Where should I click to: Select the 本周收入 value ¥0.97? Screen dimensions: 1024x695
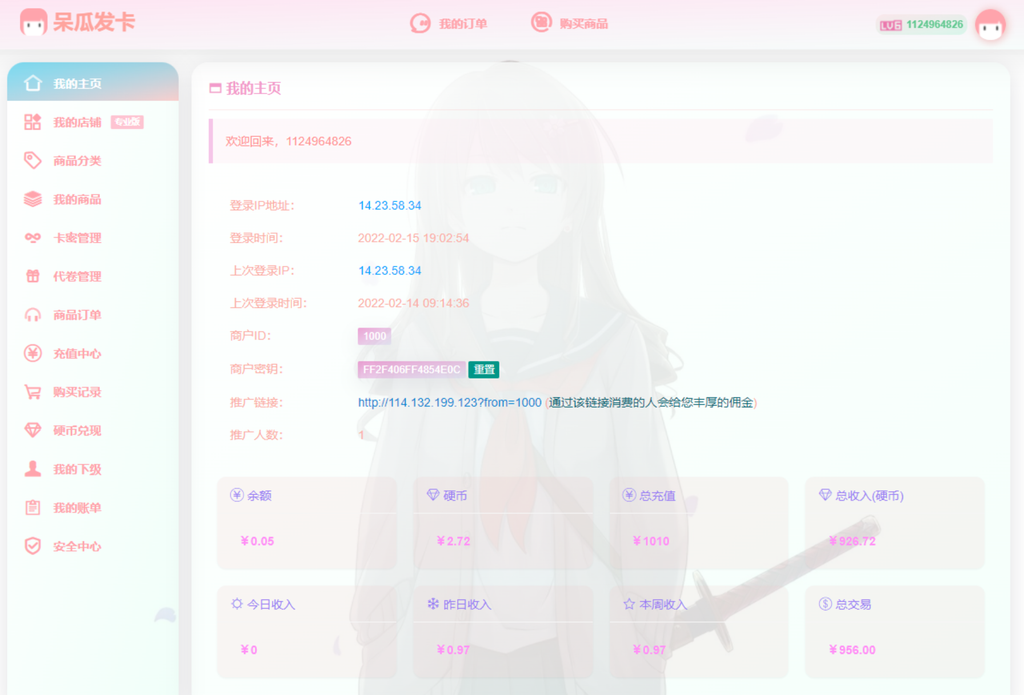(x=649, y=651)
